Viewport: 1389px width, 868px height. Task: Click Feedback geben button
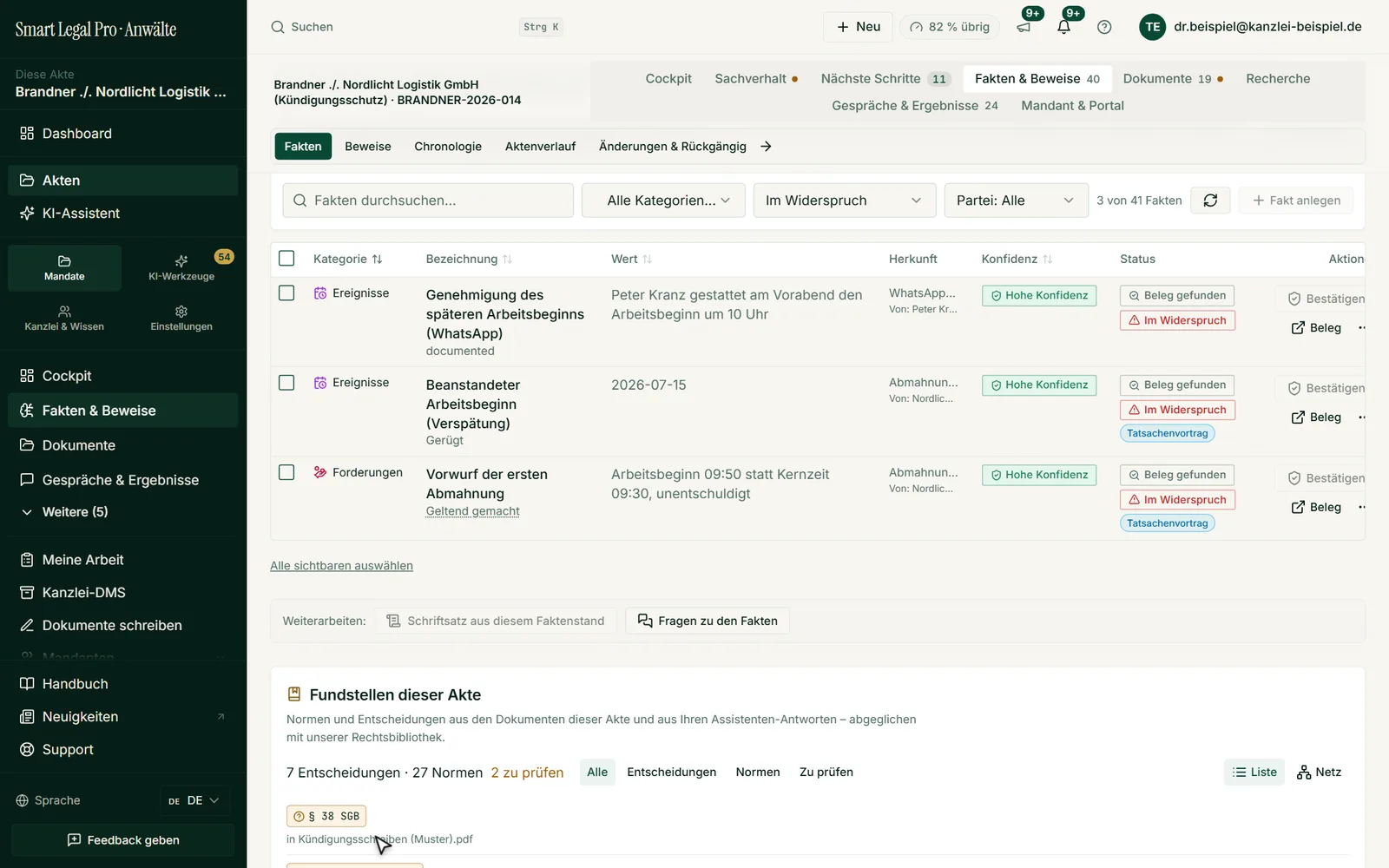point(123,840)
